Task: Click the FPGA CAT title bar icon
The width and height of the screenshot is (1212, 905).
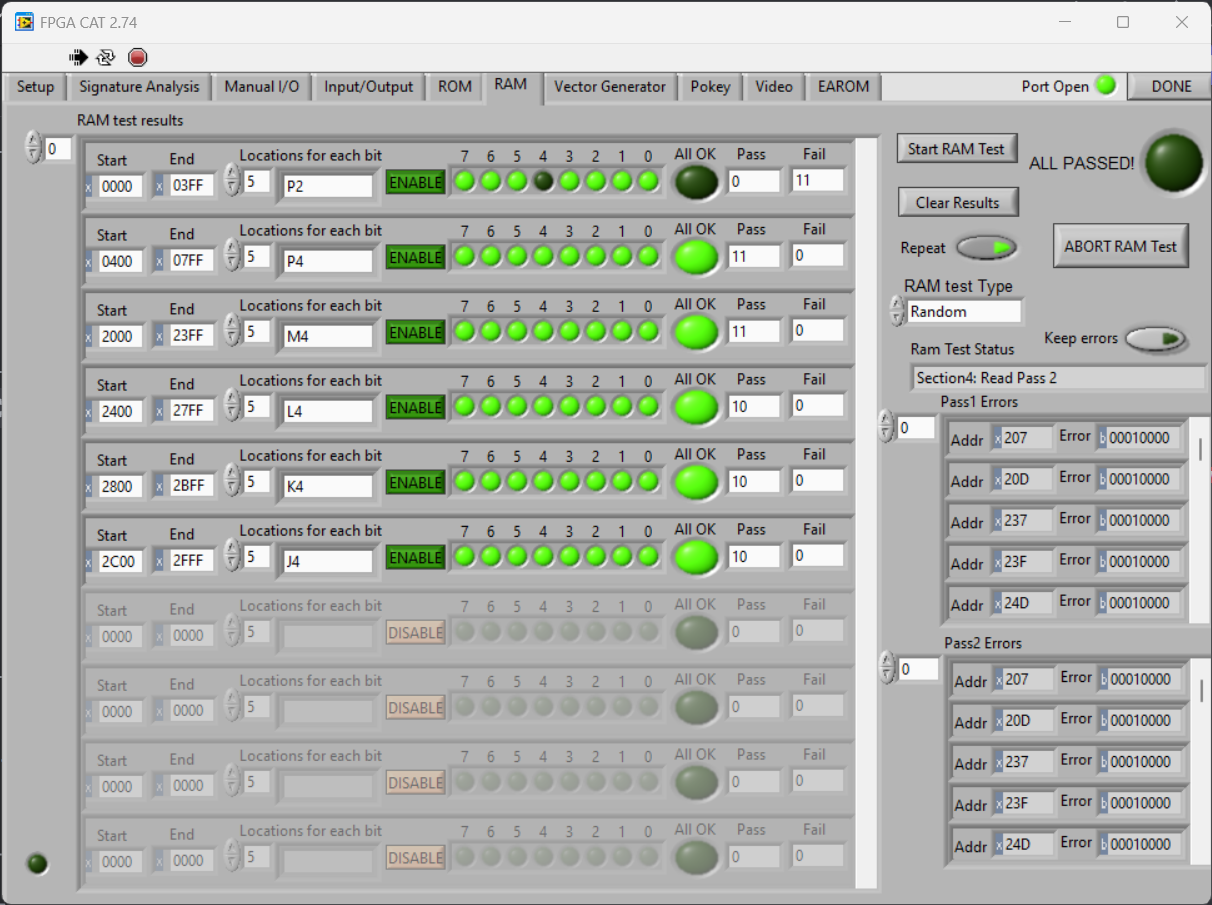Action: click(24, 21)
